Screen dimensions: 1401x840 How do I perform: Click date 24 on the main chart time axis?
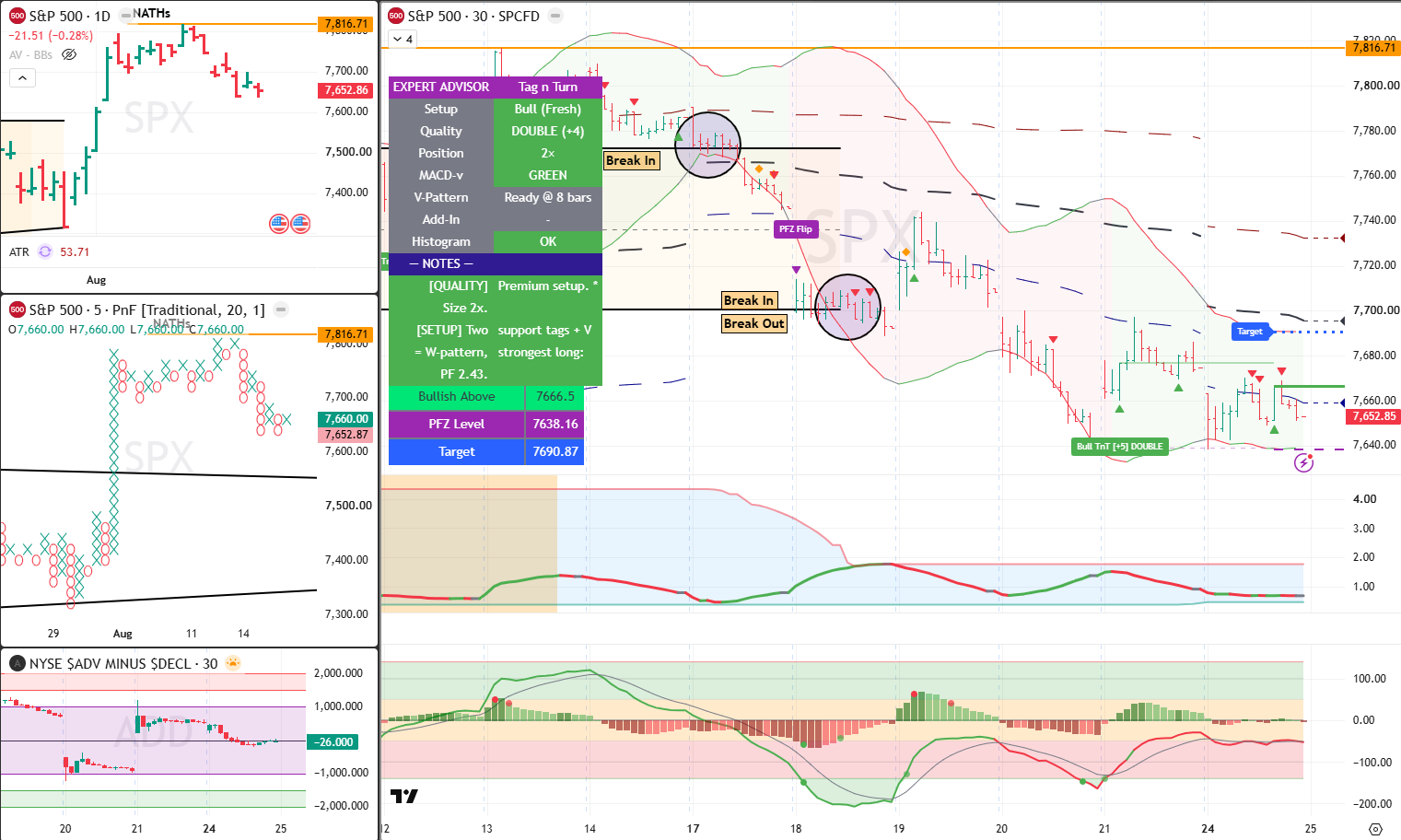point(1208,828)
